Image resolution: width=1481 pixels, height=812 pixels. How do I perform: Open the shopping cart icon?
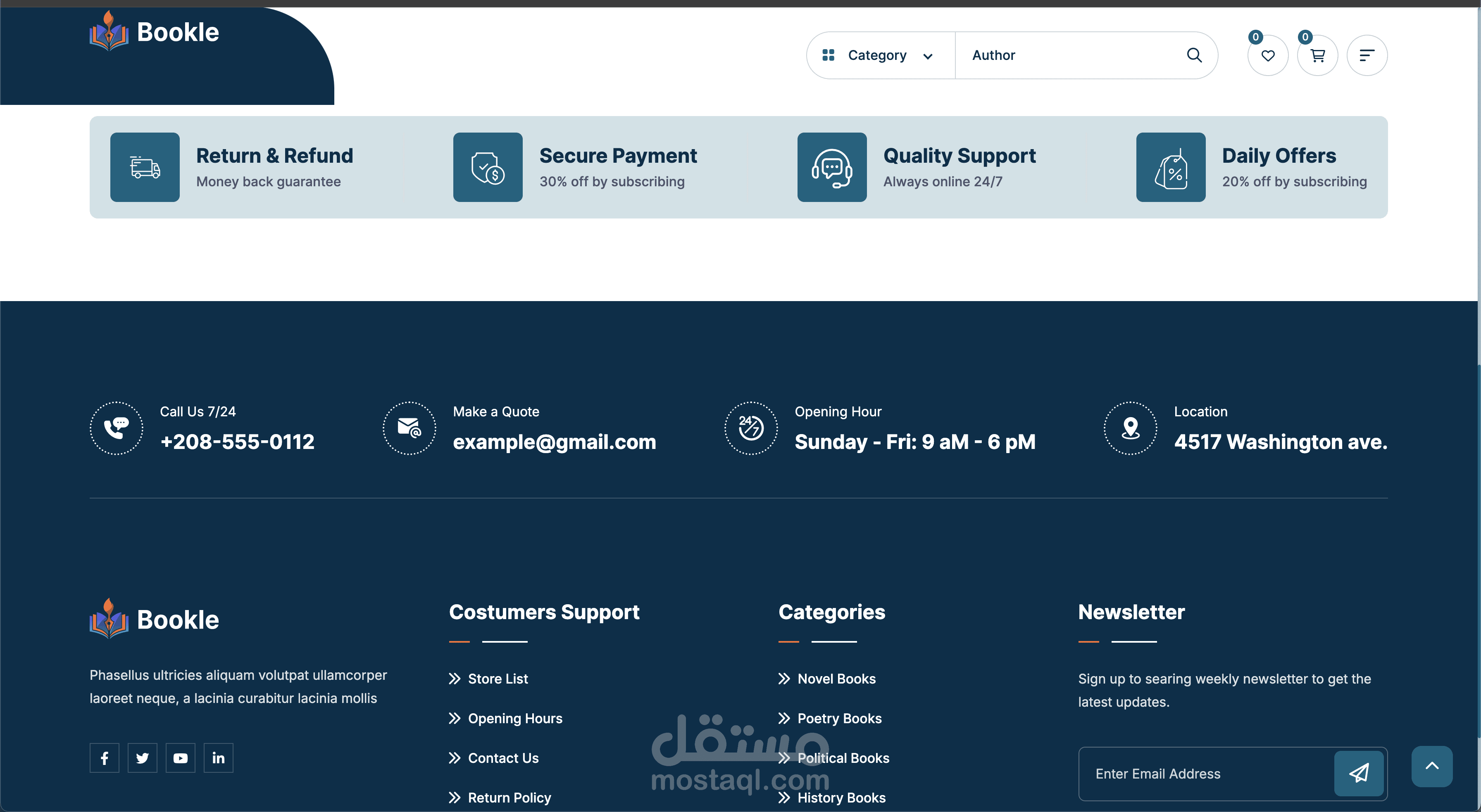[1317, 56]
